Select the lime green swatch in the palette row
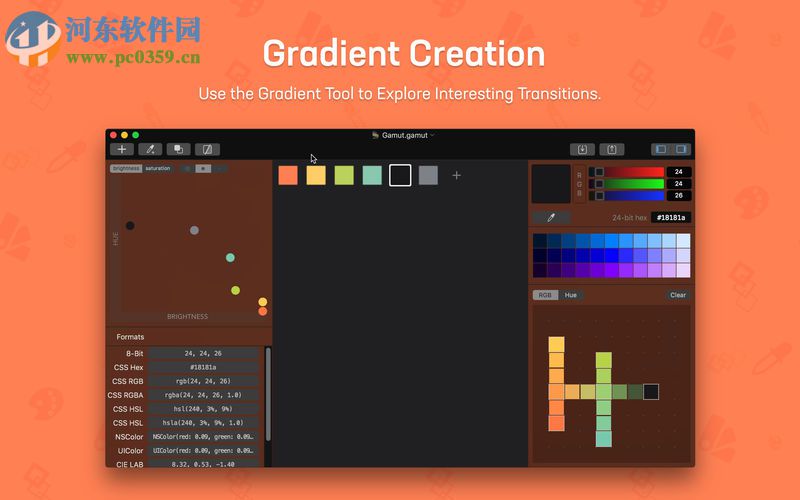Viewport: 800px width, 500px height. (x=344, y=176)
